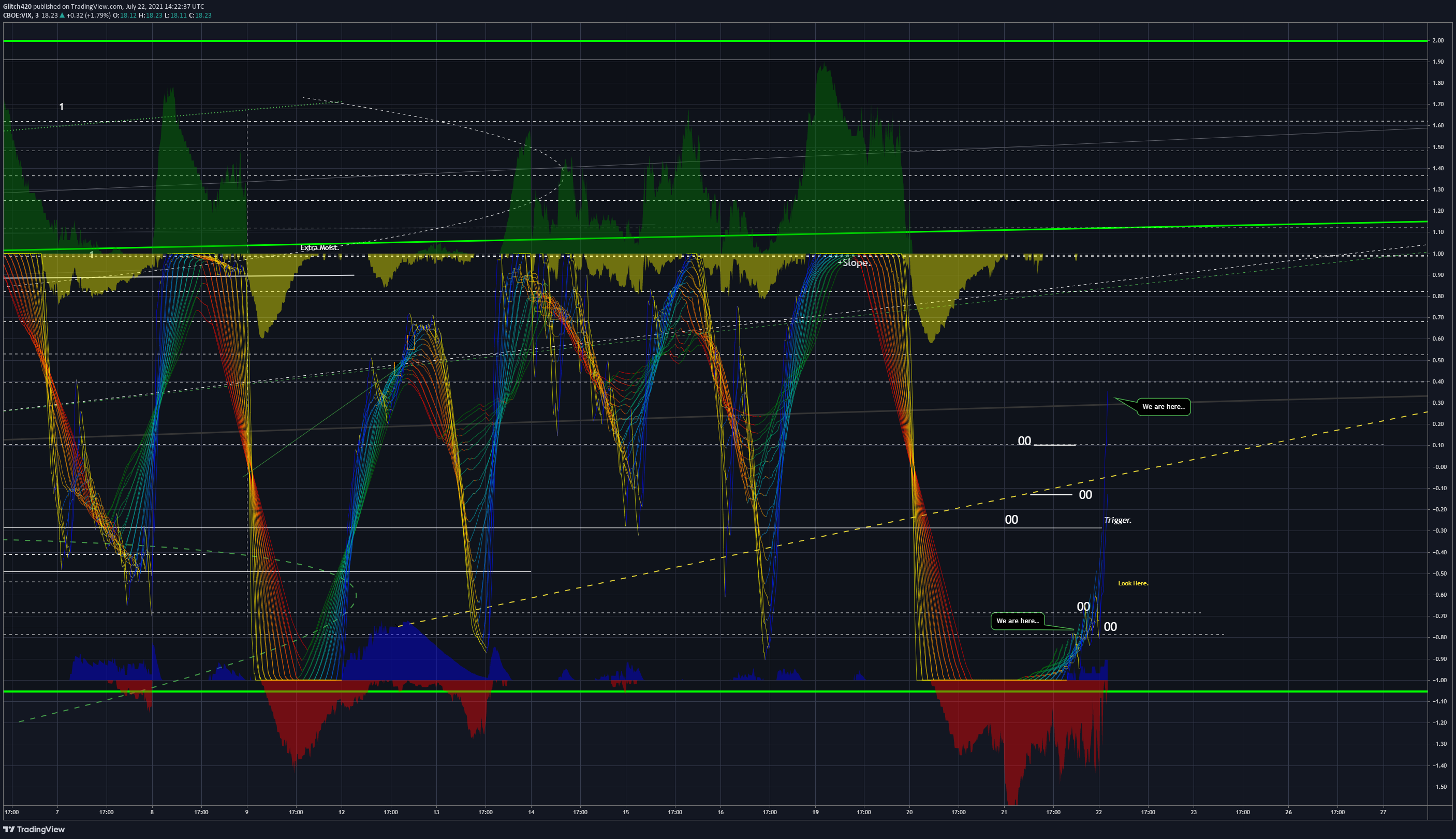Click date 12 on time axis
This screenshot has height=839, width=1456.
pos(342,812)
